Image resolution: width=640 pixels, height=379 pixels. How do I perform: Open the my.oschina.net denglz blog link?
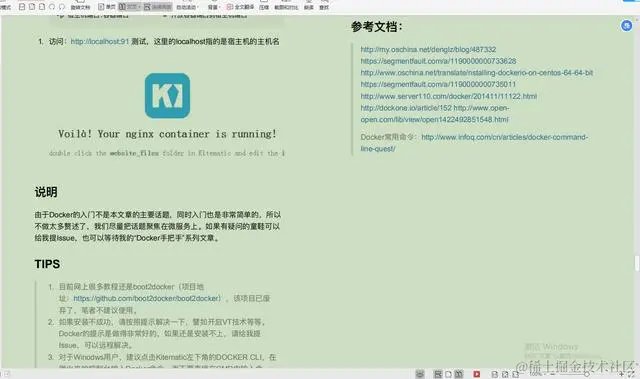[x=428, y=49]
